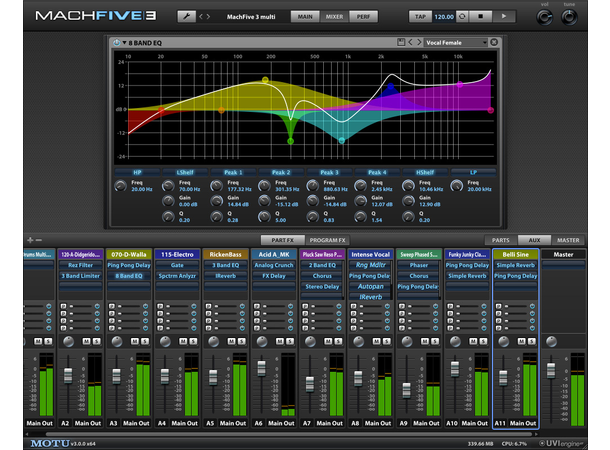Open the wrench settings menu
610x450 pixels.
click(x=187, y=16)
